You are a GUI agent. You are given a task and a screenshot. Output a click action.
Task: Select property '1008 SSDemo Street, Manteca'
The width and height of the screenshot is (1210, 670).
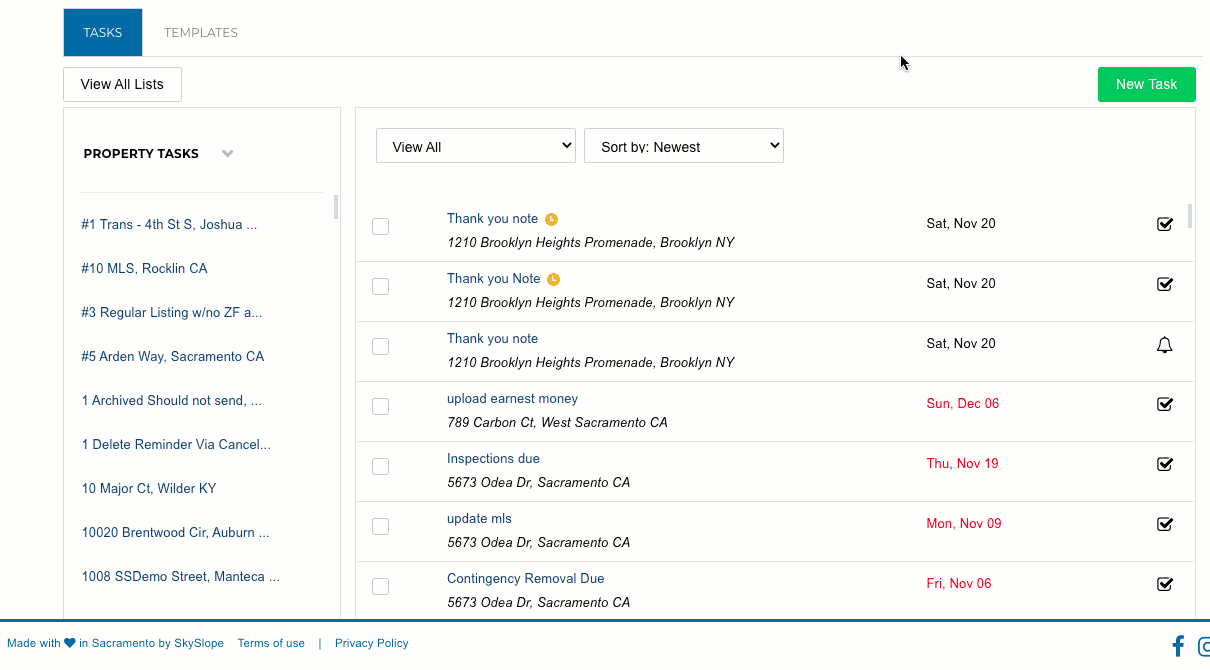(180, 577)
